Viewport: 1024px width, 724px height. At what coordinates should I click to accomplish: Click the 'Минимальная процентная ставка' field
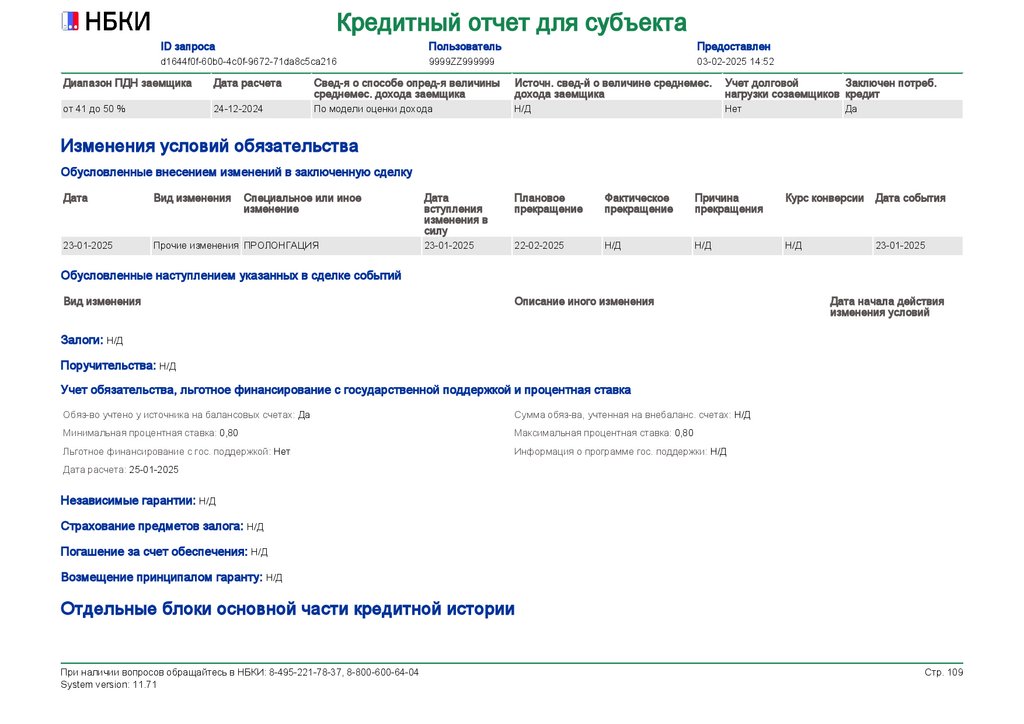tap(150, 433)
